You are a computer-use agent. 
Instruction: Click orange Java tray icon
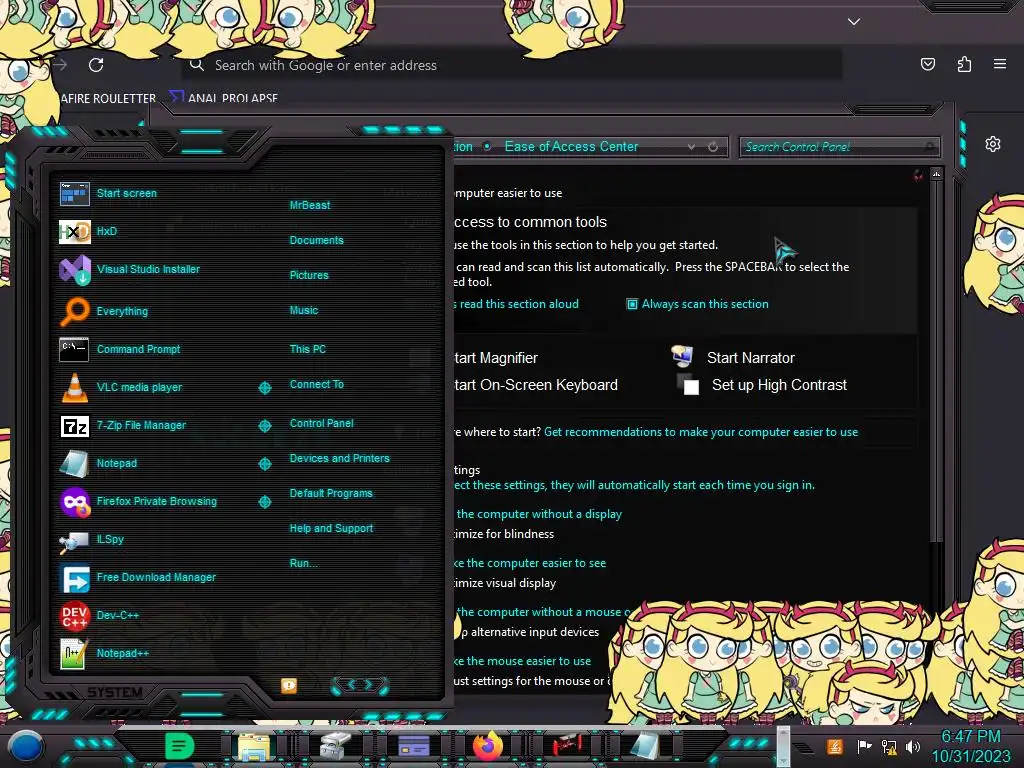pyautogui.click(x=835, y=746)
